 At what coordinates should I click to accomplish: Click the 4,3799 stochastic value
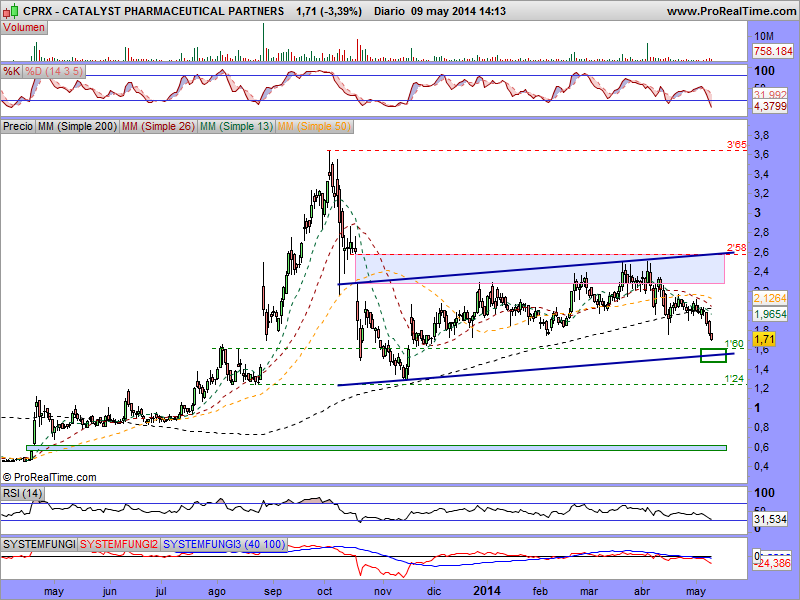[770, 107]
